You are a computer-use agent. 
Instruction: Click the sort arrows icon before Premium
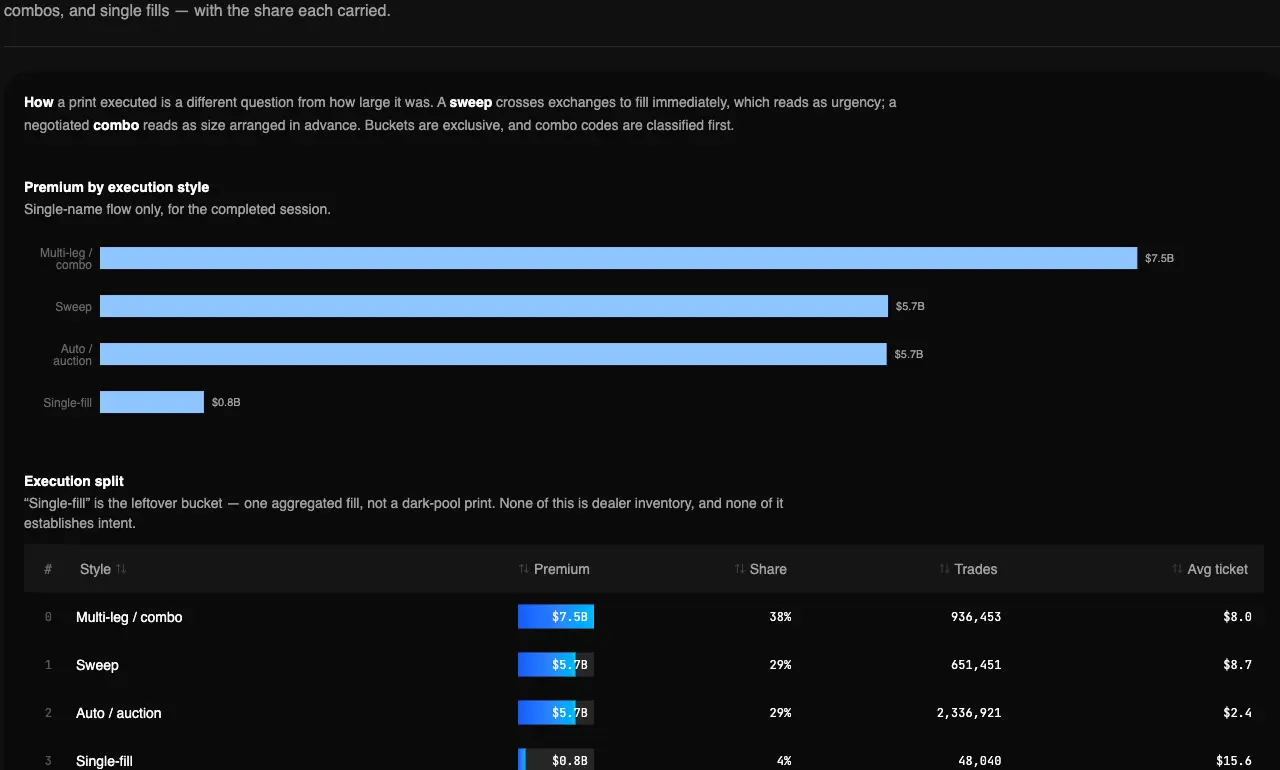(524, 569)
